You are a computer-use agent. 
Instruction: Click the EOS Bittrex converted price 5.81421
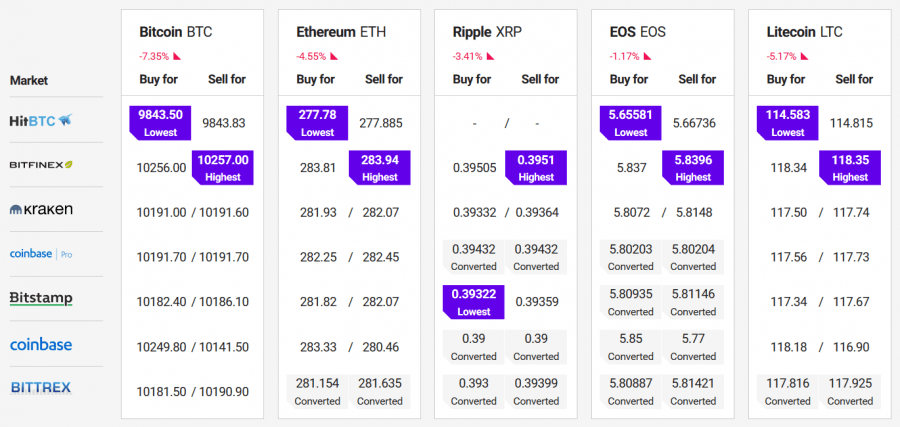(693, 391)
